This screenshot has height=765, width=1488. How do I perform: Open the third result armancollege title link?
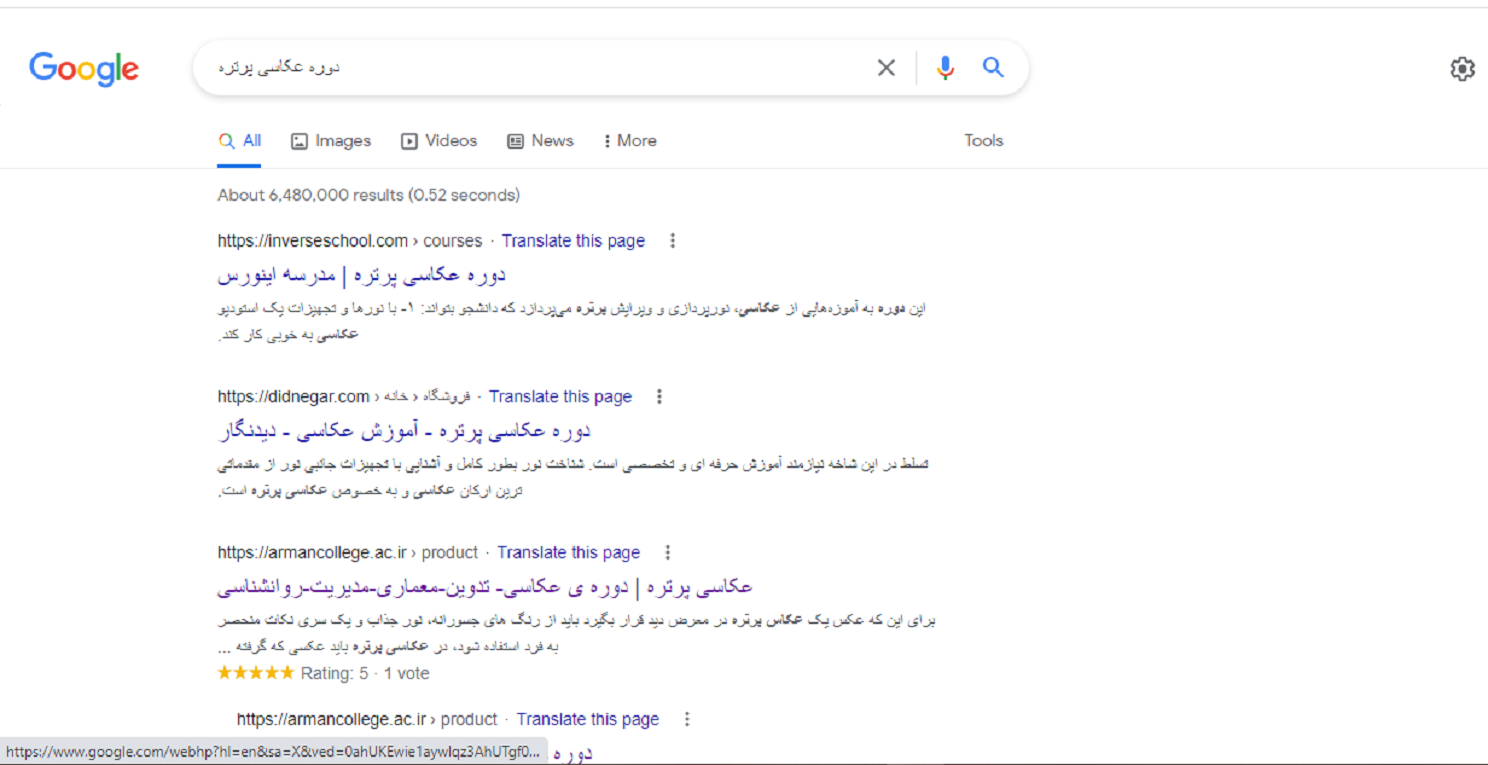point(485,587)
